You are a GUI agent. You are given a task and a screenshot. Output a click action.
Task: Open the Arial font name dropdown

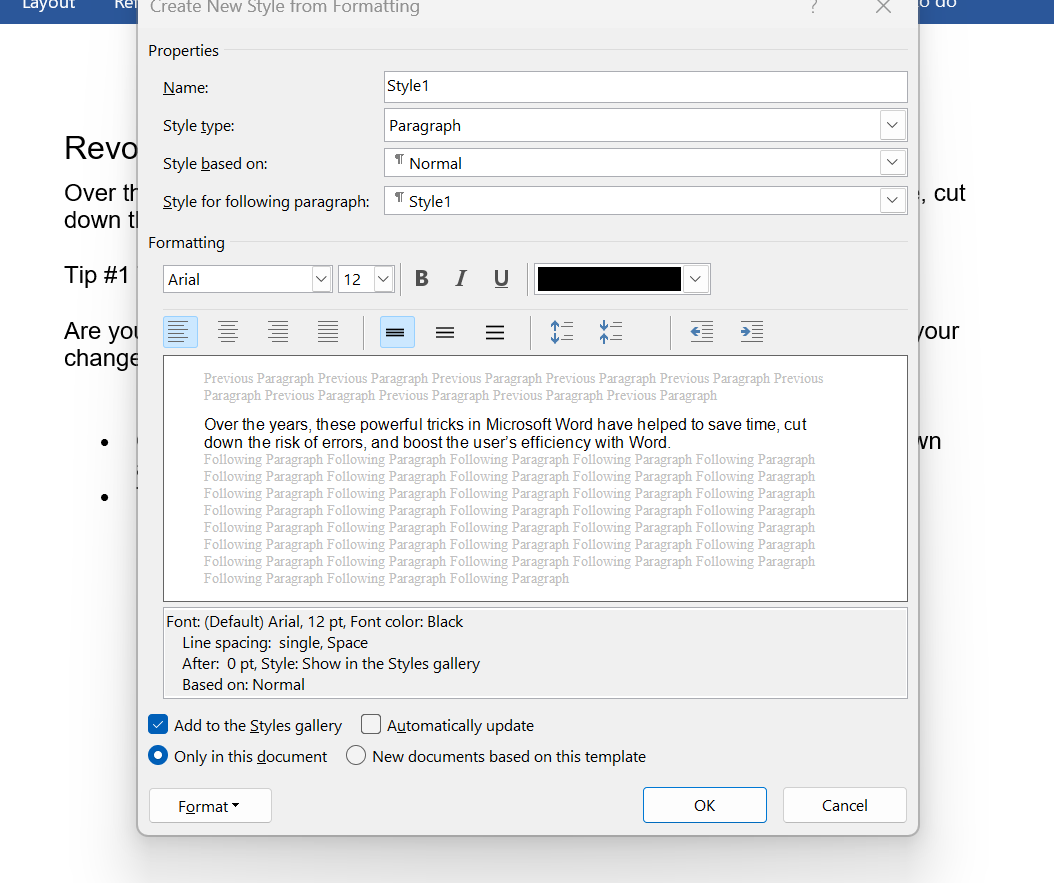click(x=321, y=279)
